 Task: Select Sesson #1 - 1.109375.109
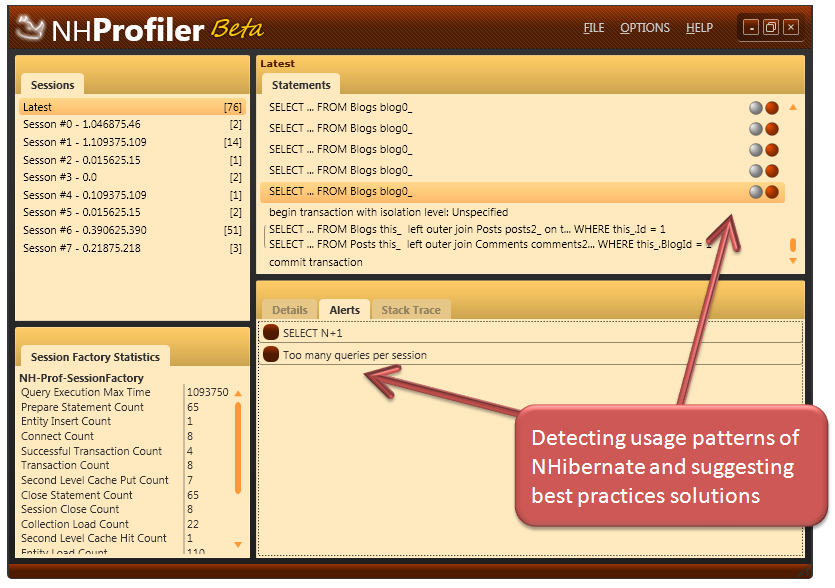coord(132,142)
